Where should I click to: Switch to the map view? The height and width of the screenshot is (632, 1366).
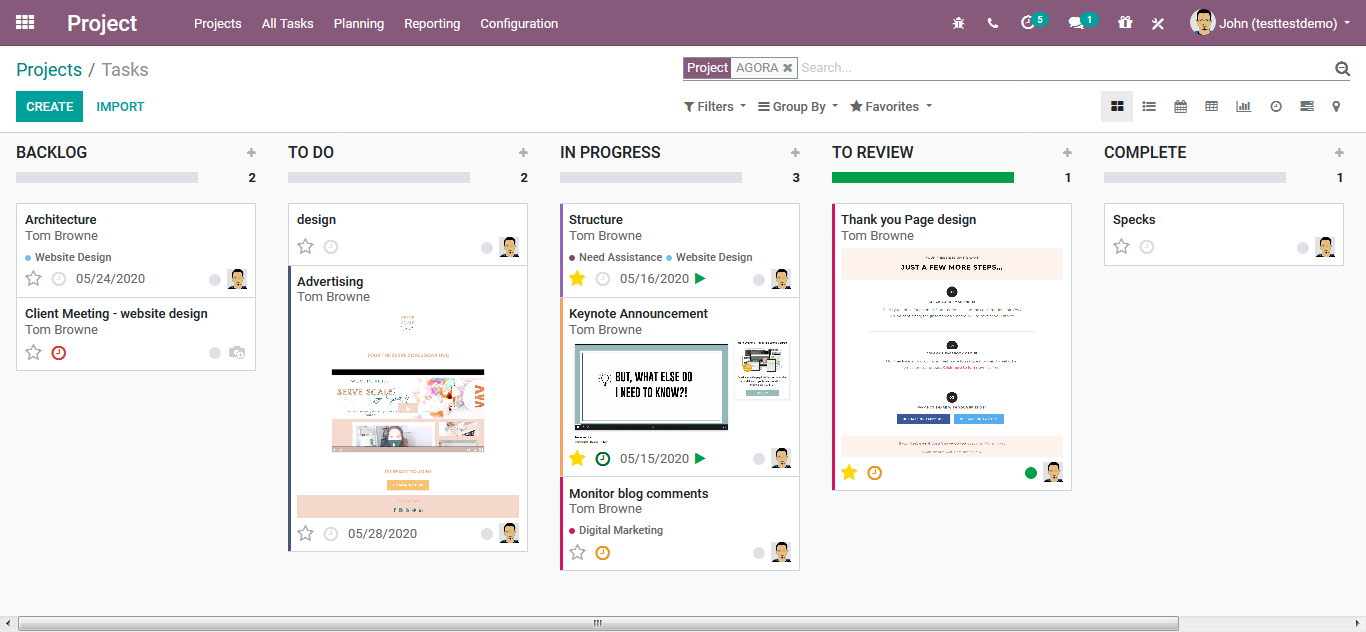(x=1336, y=106)
